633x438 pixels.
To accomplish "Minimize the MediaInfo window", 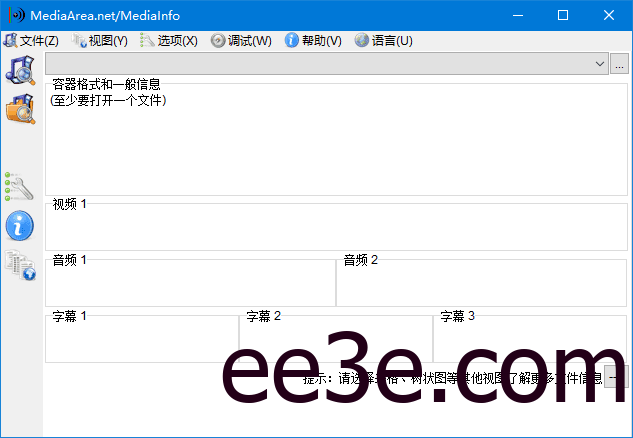I will 518,15.
